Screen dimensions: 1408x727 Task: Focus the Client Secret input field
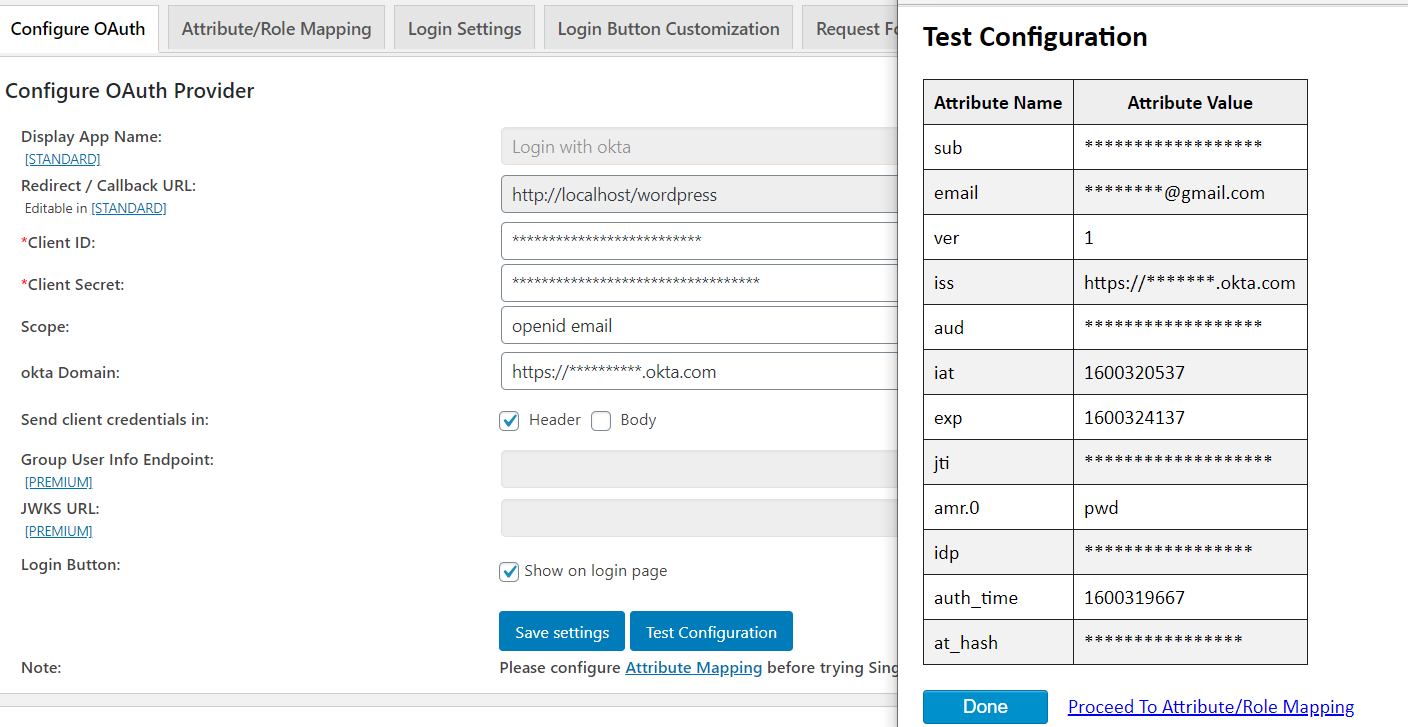[x=698, y=283]
